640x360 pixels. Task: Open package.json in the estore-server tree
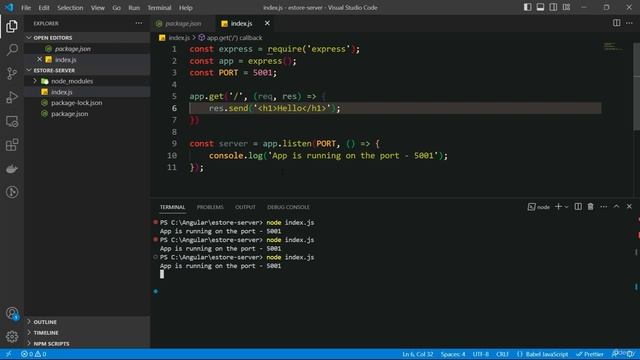(x=87, y=114)
